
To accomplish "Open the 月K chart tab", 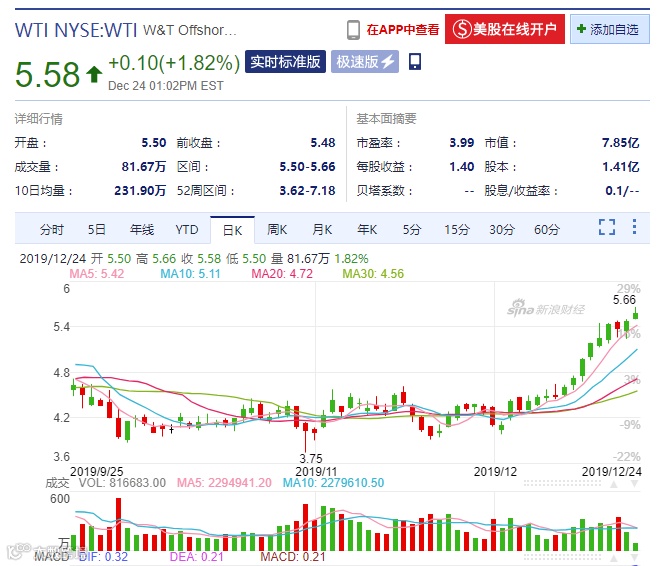I will [x=322, y=229].
